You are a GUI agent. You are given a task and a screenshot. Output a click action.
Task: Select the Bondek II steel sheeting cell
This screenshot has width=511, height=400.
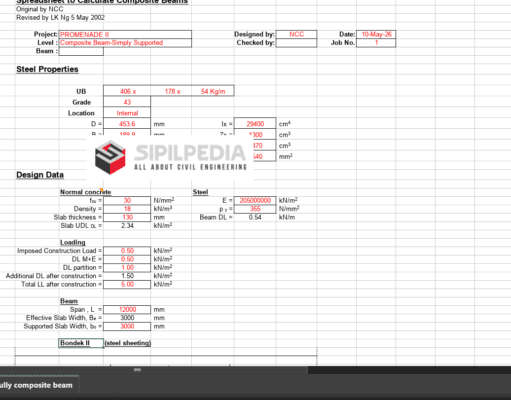click(x=81, y=343)
